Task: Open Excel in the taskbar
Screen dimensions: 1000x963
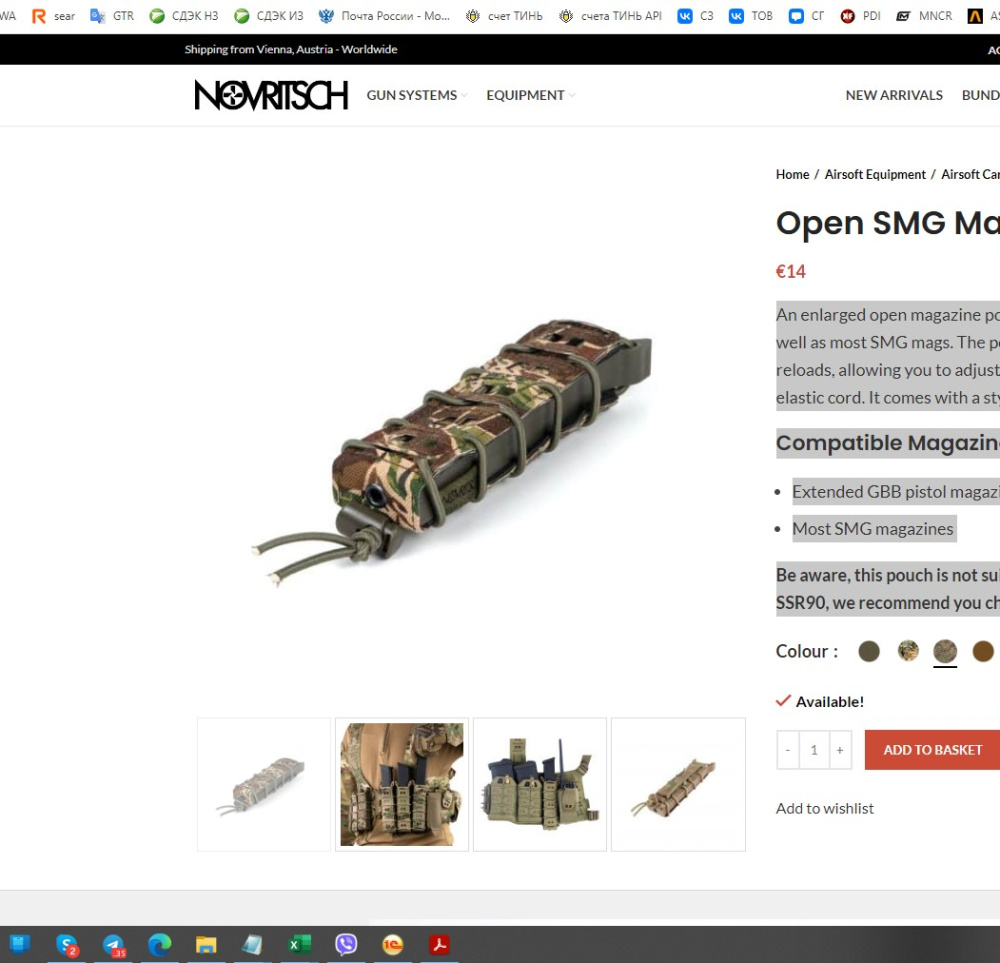Action: pos(299,945)
